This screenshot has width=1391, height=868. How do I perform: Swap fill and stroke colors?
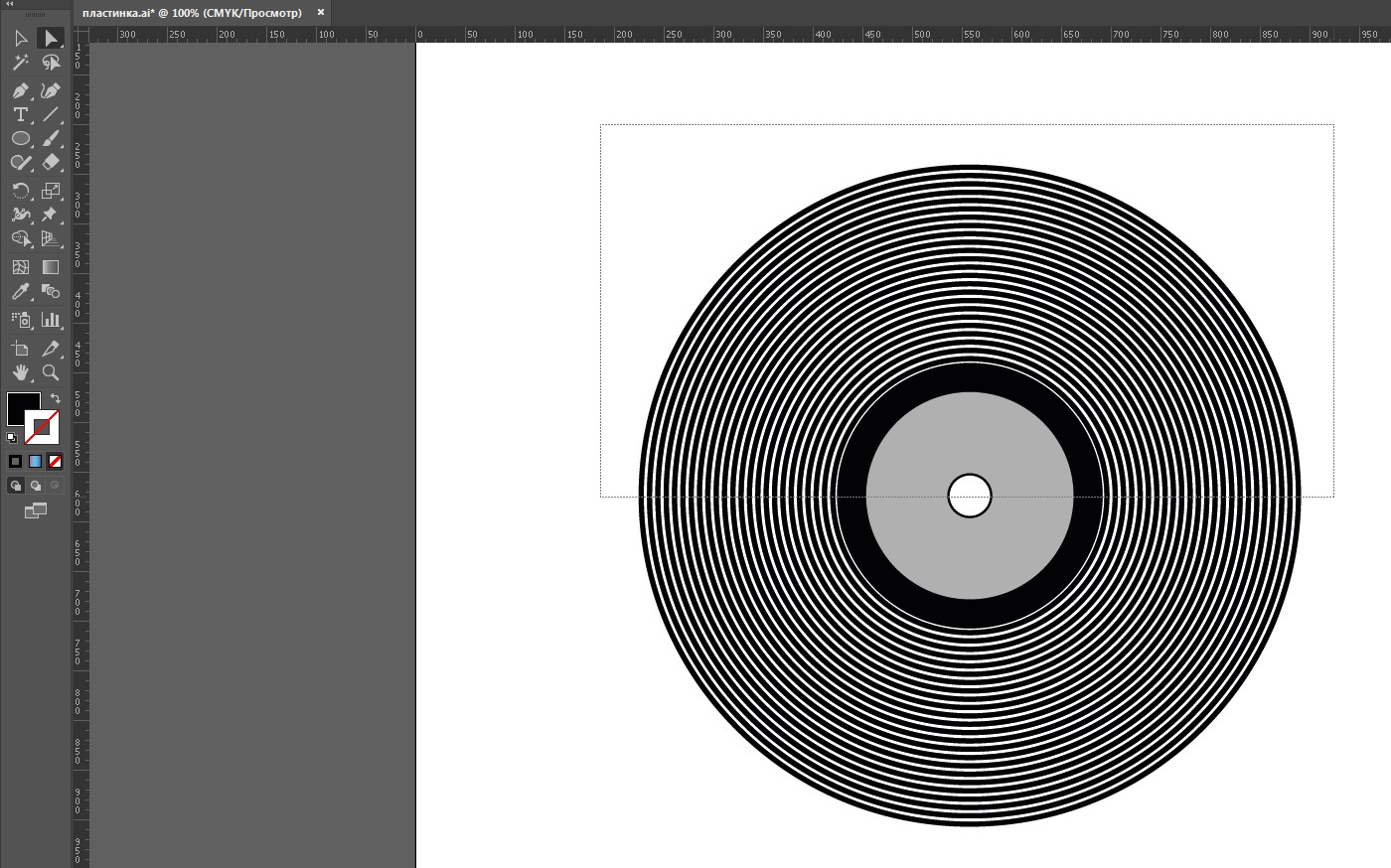(x=56, y=398)
